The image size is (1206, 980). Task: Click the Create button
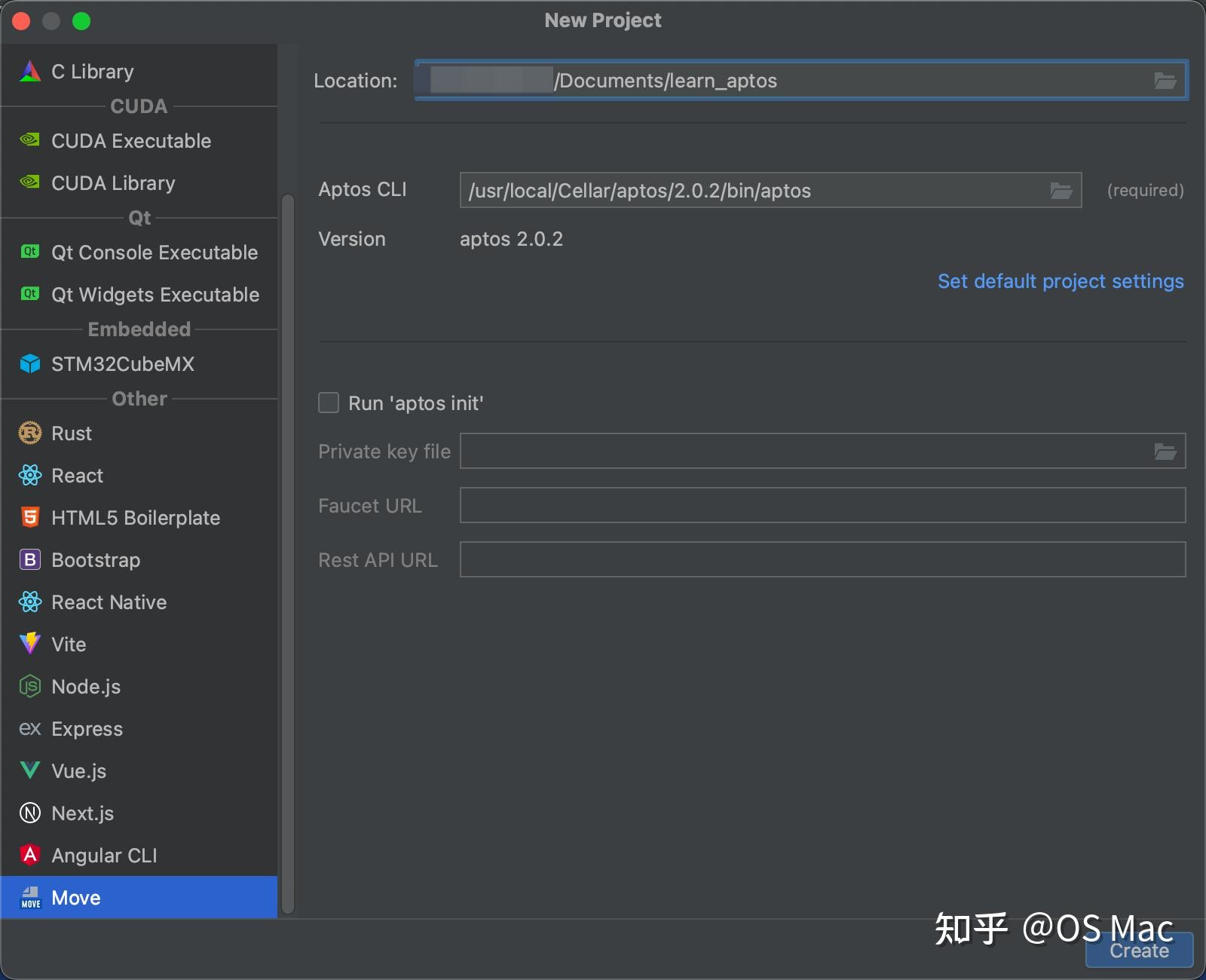pyautogui.click(x=1139, y=950)
